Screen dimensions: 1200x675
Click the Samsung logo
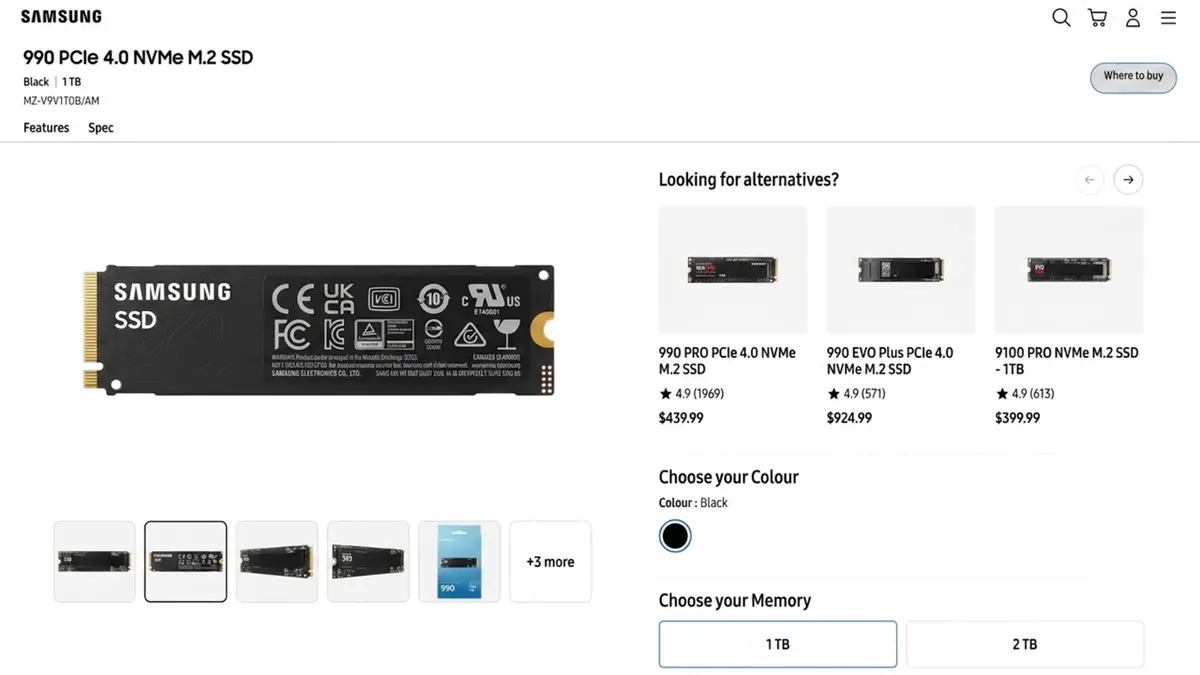click(61, 17)
